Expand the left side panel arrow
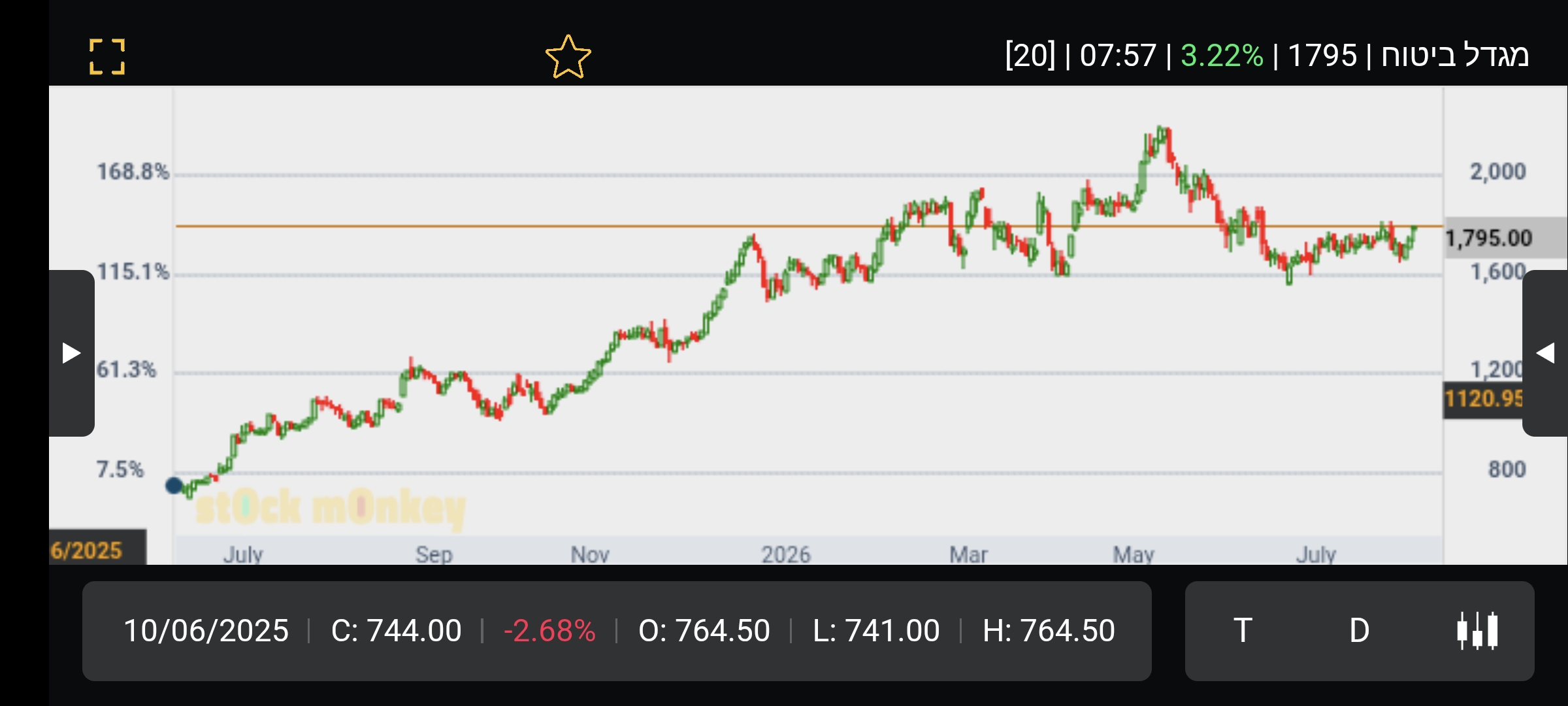The image size is (1568, 706). (x=72, y=353)
